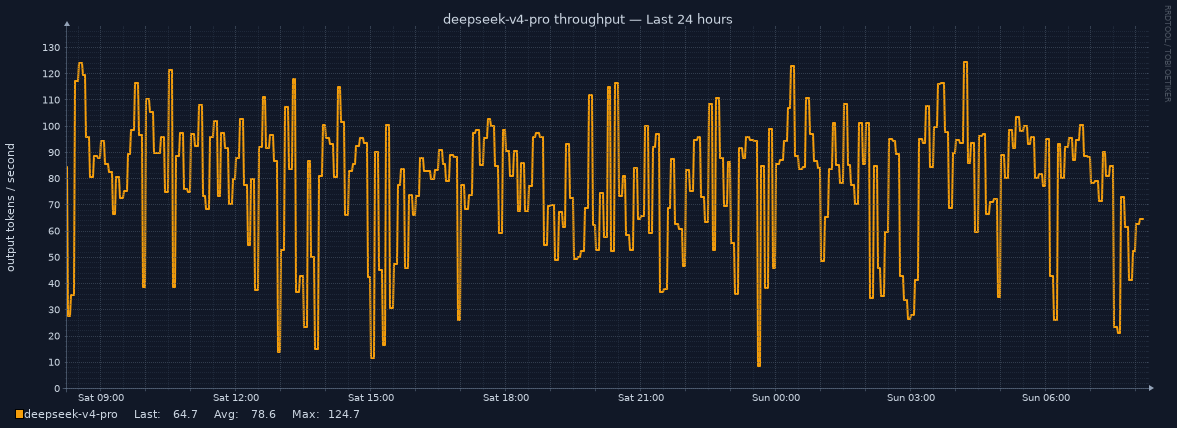Viewport: 1177px width, 428px height.
Task: Click the Last value '64.7'
Action: [x=185, y=414]
